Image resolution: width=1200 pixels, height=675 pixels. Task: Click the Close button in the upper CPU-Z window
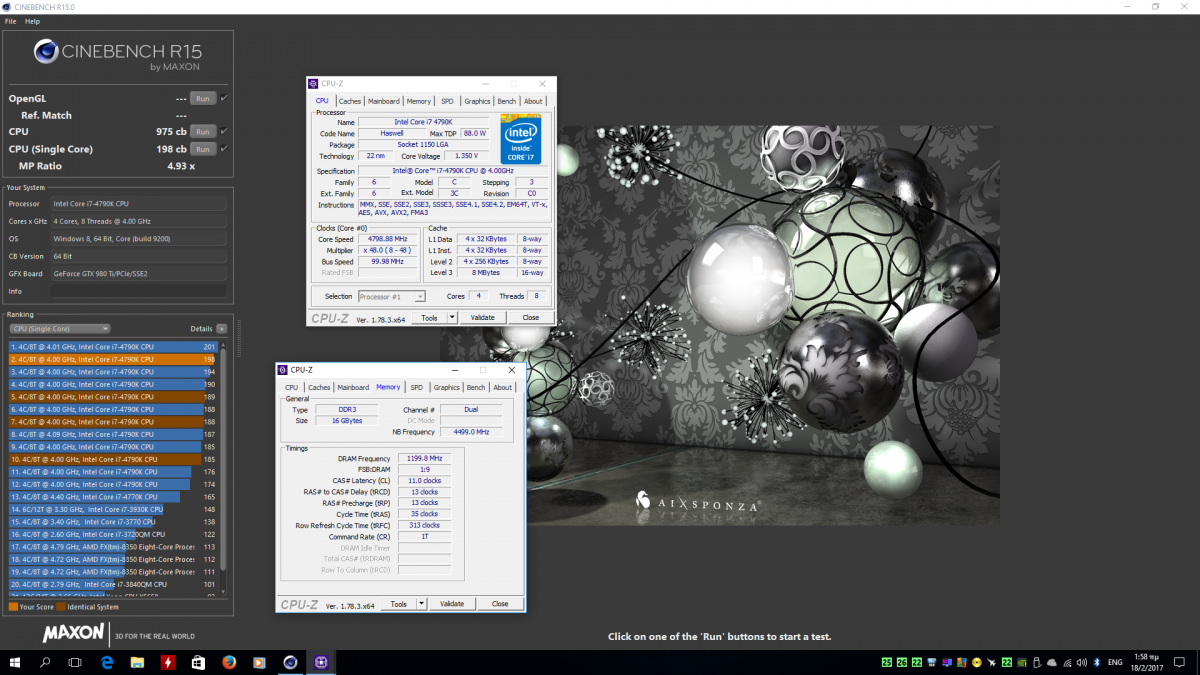click(531, 317)
